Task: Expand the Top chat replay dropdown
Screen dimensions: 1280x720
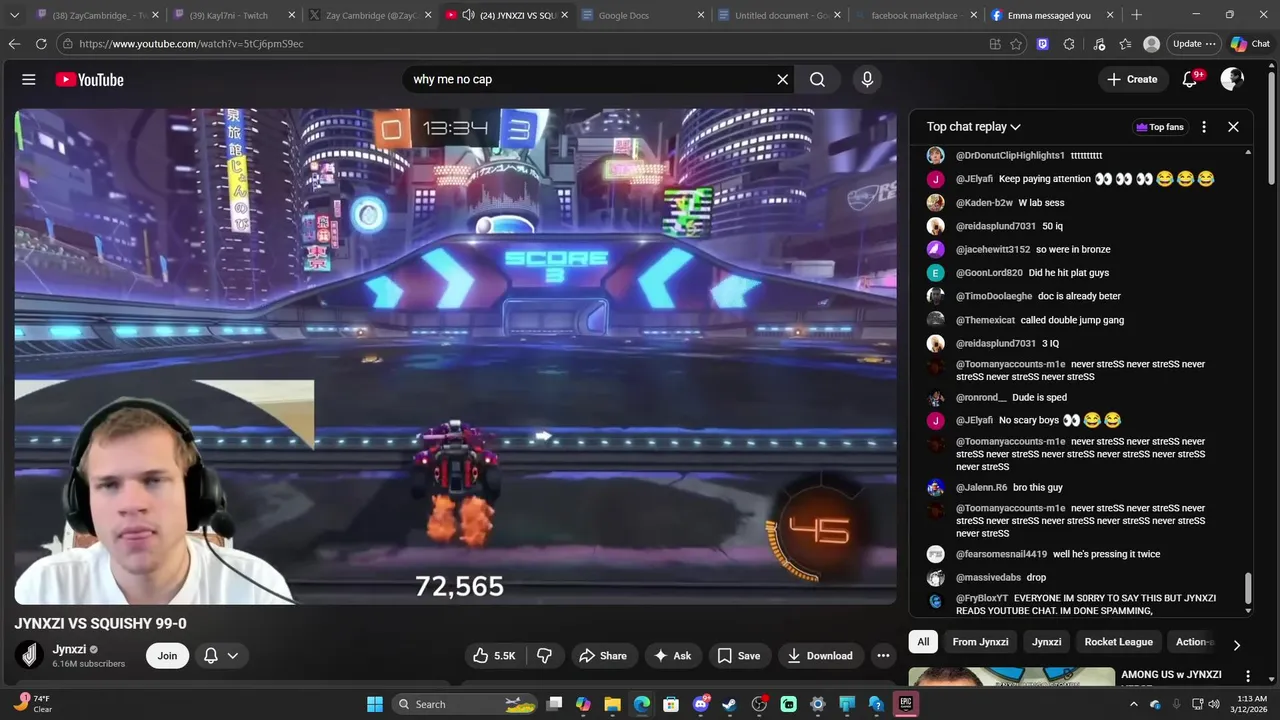Action: click(973, 127)
